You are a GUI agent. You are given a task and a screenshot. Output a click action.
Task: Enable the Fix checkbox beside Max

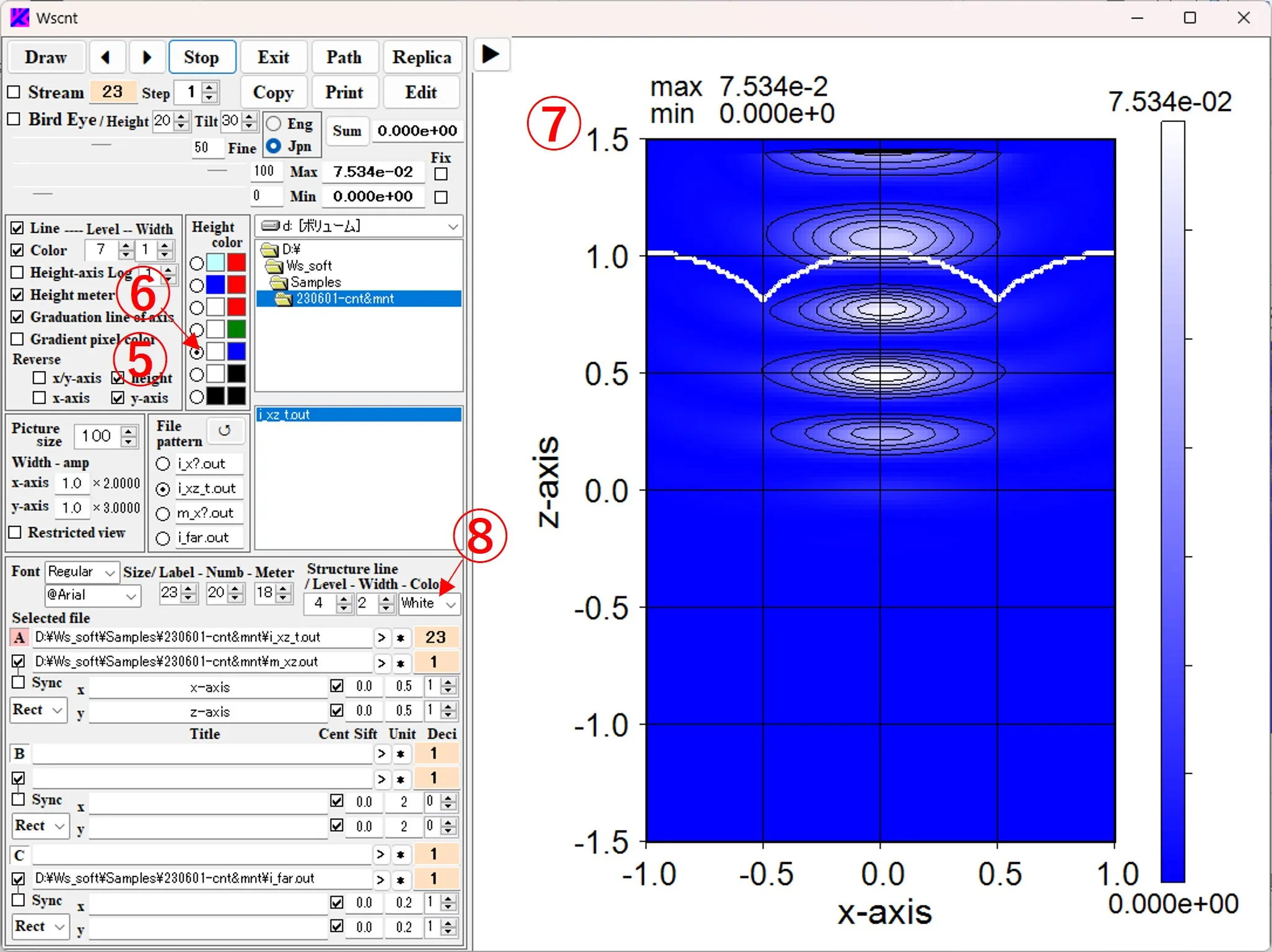441,174
